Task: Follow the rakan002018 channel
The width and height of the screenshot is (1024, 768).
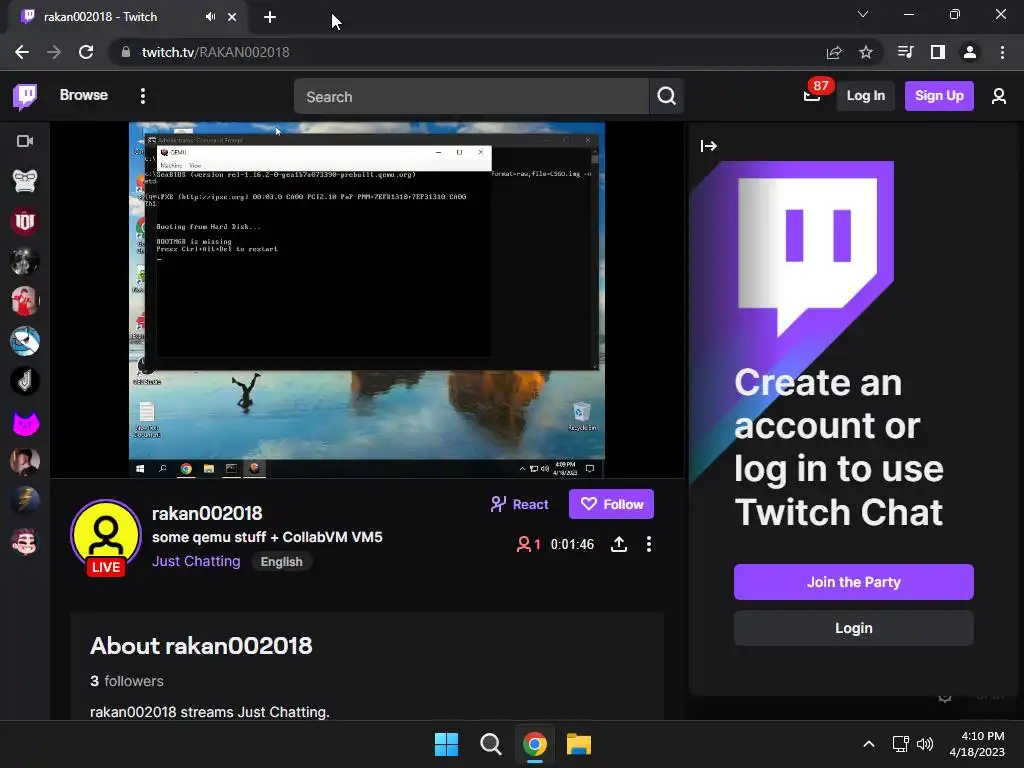Action: coord(611,504)
